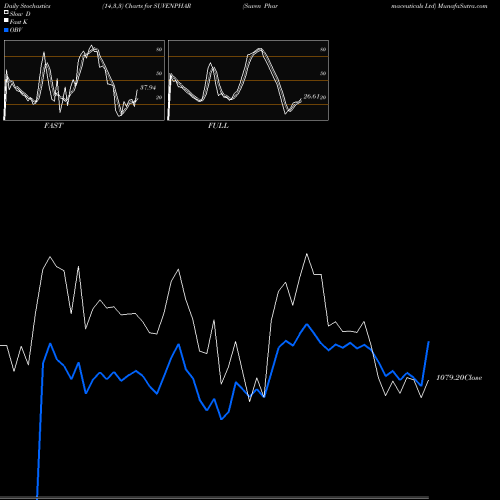Click the 'Fast K' legend label
500x500 pixels.
(x=19, y=22)
